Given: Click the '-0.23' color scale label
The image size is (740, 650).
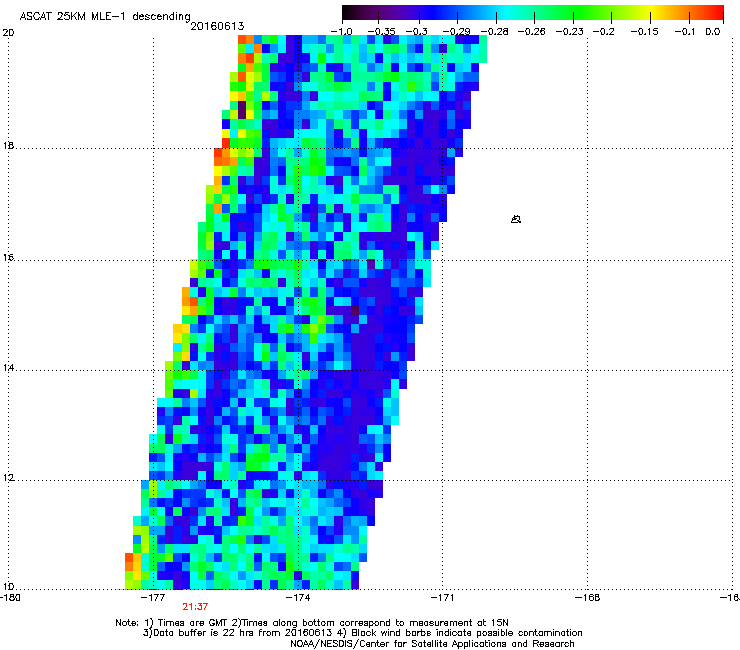Looking at the screenshot, I should tap(570, 32).
